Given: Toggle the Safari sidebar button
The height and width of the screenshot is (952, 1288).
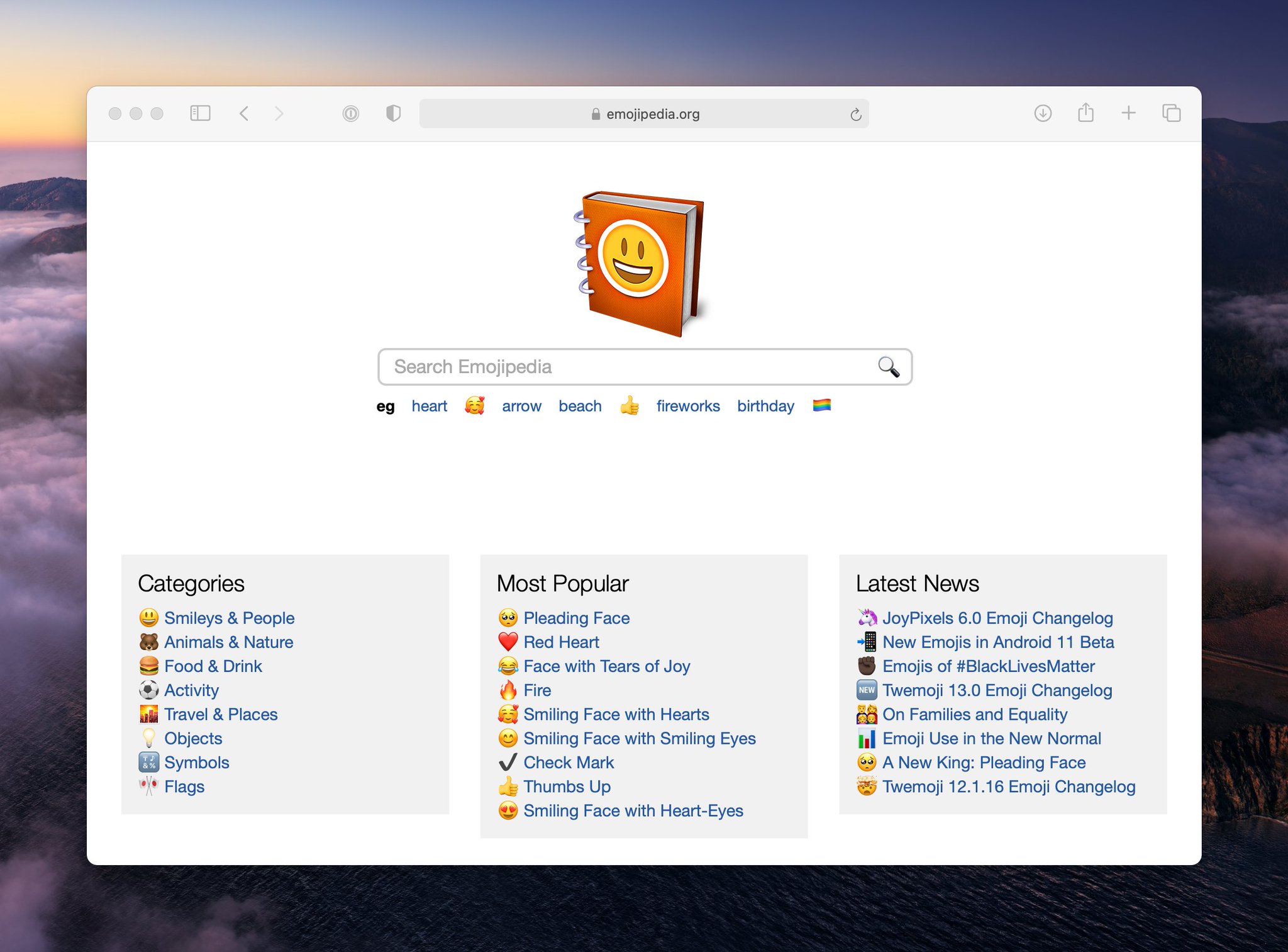Looking at the screenshot, I should coord(200,113).
